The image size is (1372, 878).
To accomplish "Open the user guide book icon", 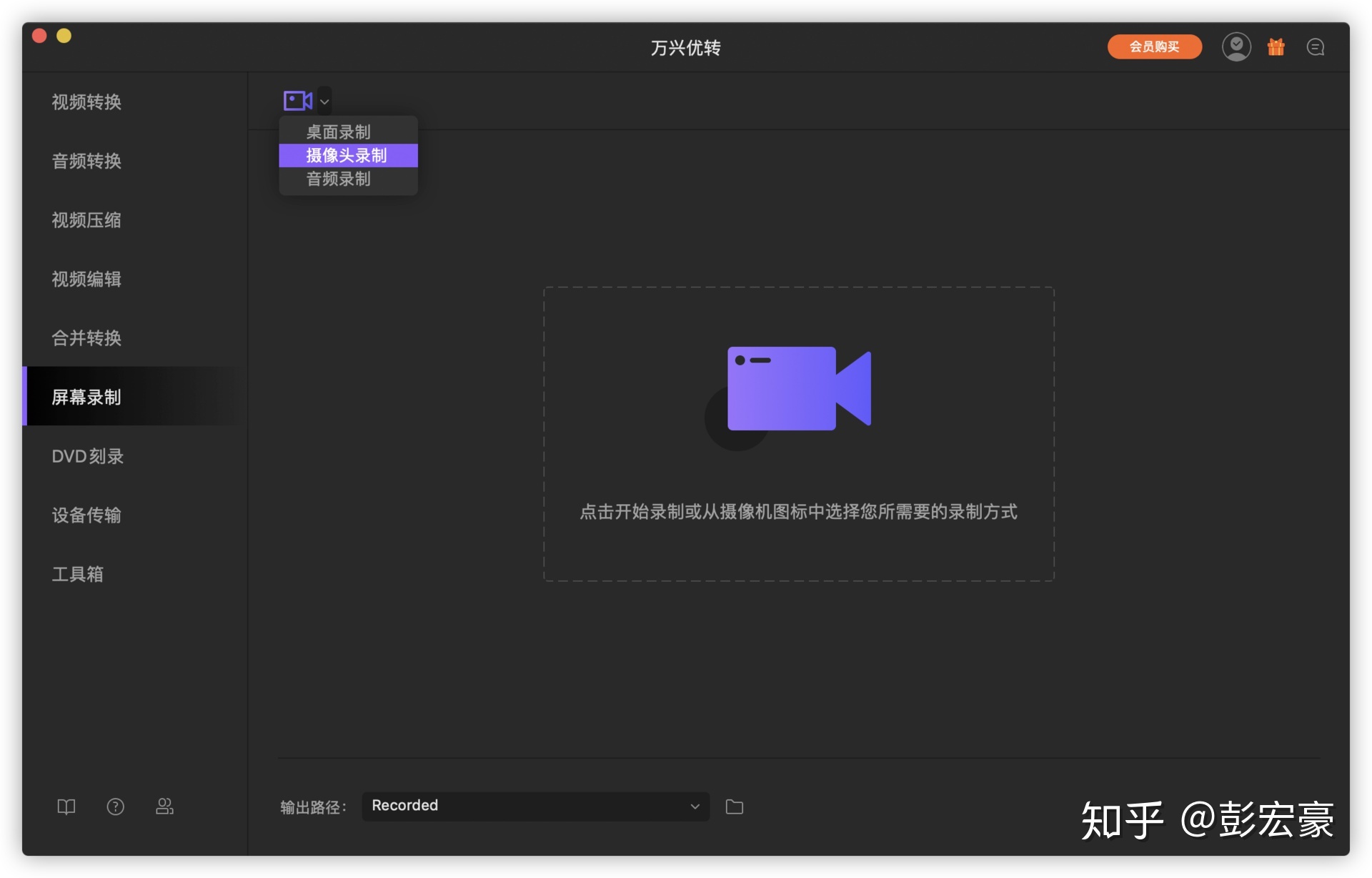I will (66, 807).
